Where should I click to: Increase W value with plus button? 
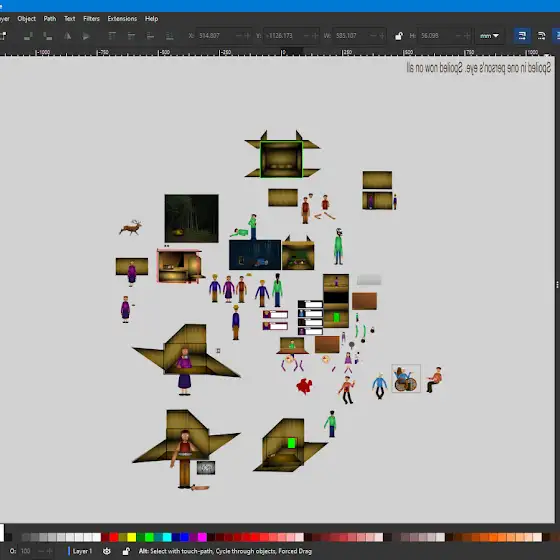pyautogui.click(x=382, y=36)
